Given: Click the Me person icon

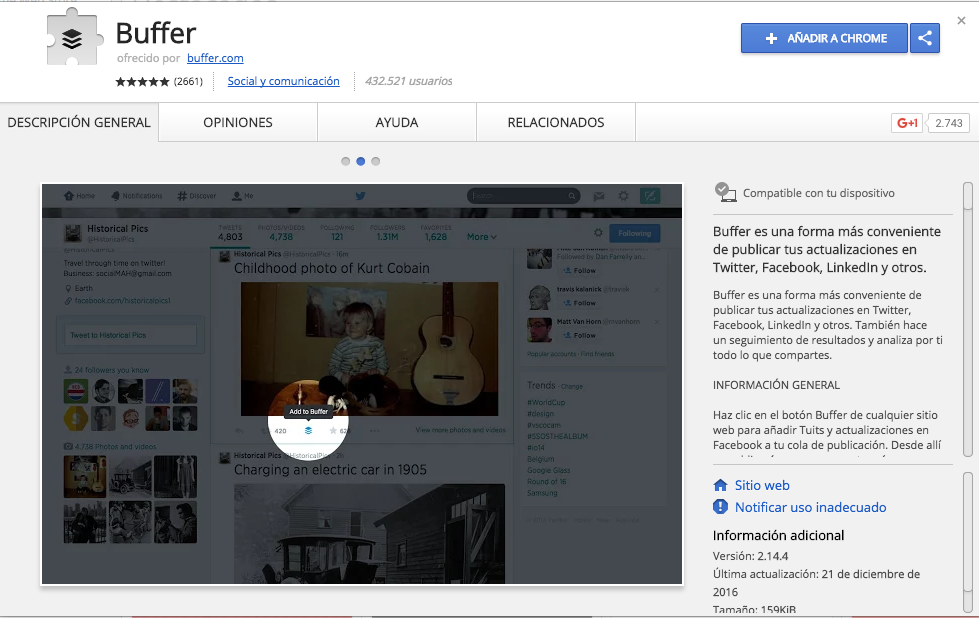Looking at the screenshot, I should pyautogui.click(x=236, y=195).
